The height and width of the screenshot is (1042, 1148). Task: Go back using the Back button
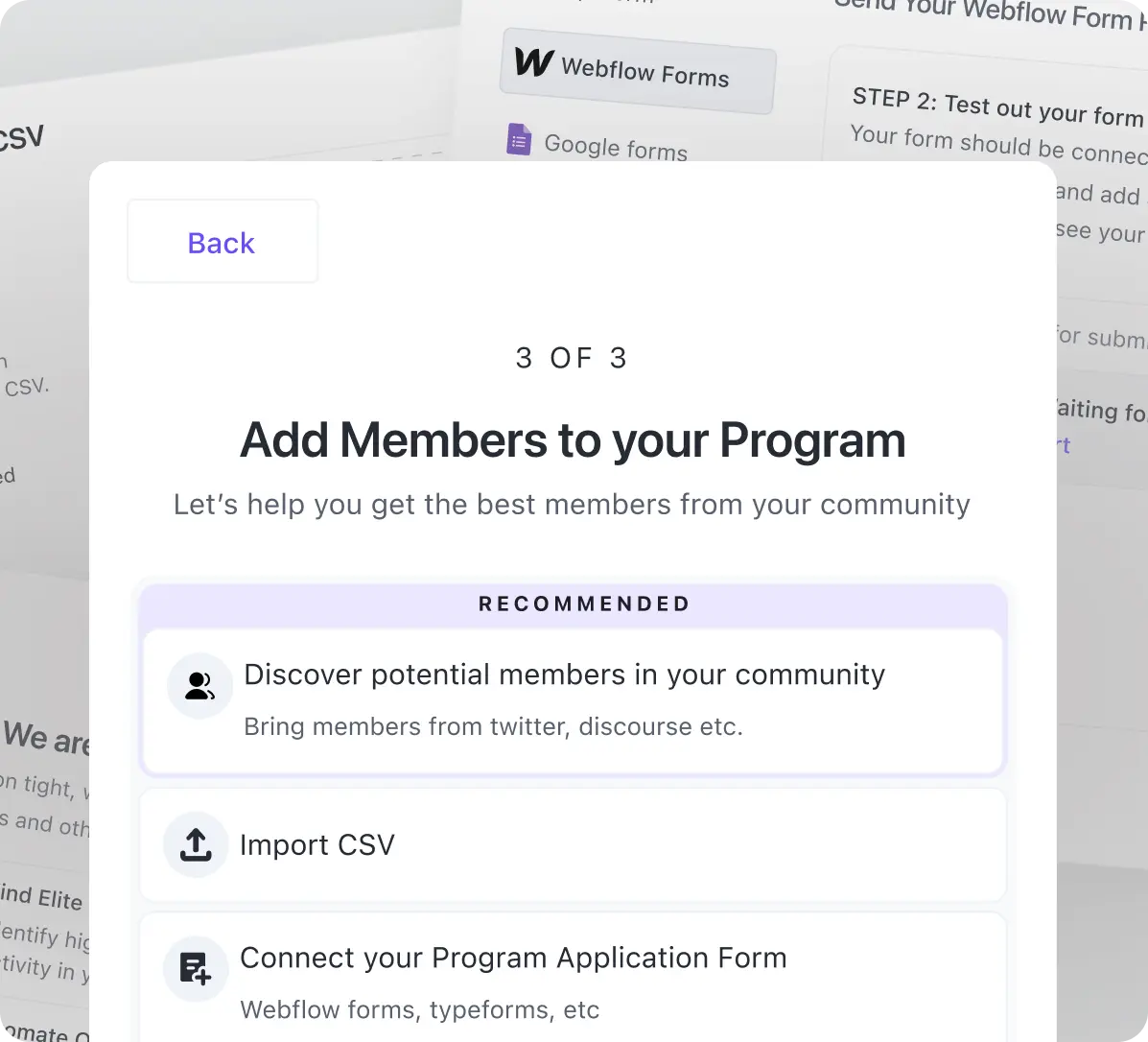pyautogui.click(x=223, y=242)
